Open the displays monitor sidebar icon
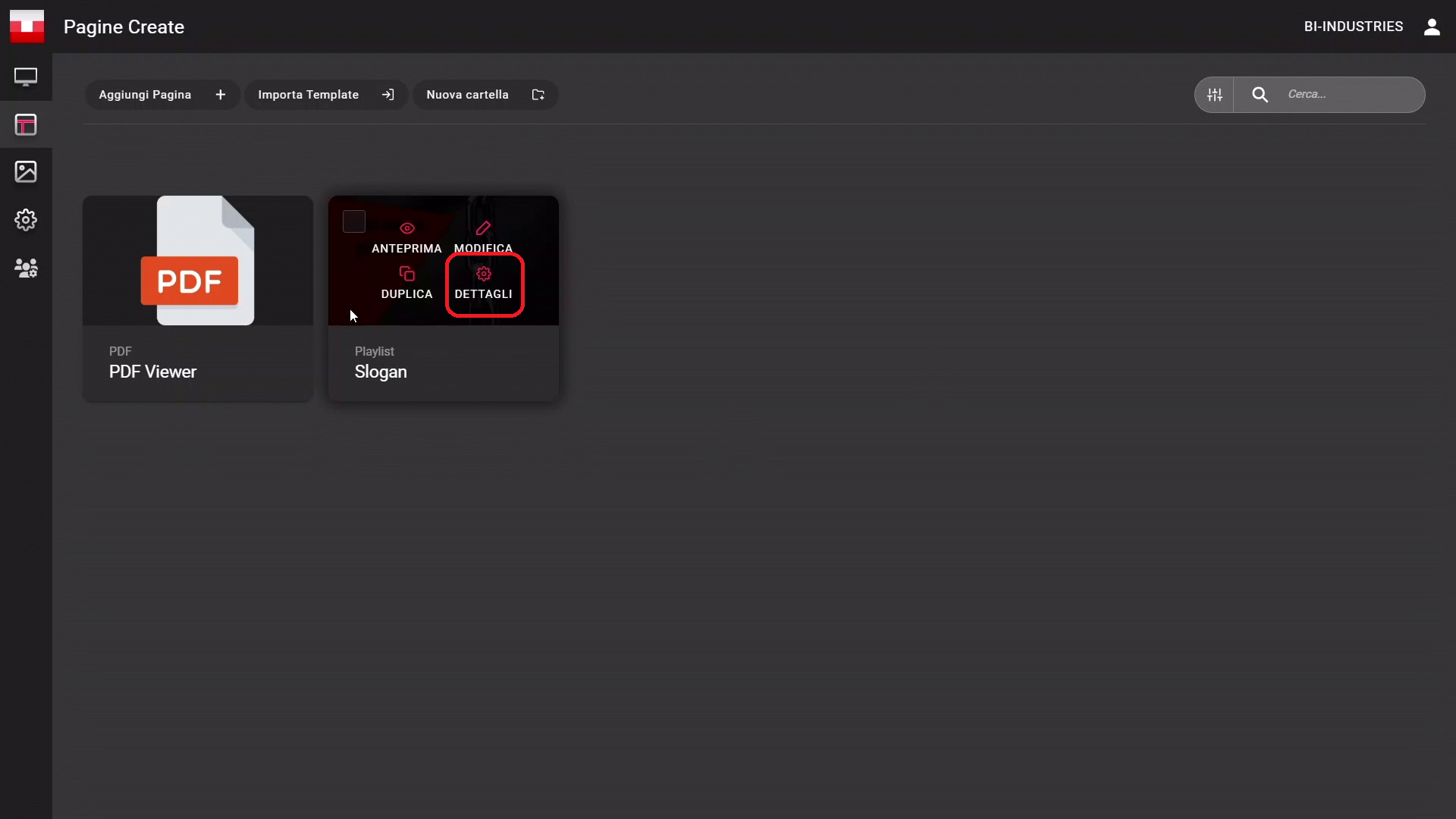Viewport: 1456px width, 819px height. [26, 77]
